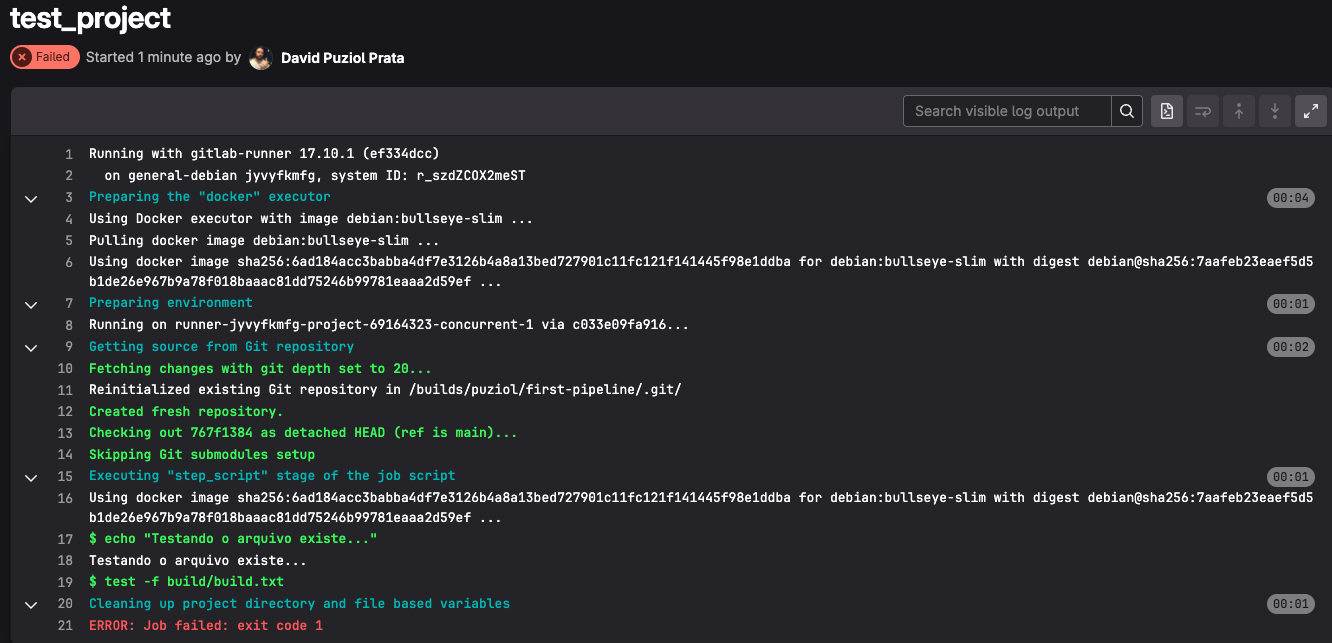The width and height of the screenshot is (1332, 643).
Task: Open David Puziol Prata's profile link
Action: 342,58
